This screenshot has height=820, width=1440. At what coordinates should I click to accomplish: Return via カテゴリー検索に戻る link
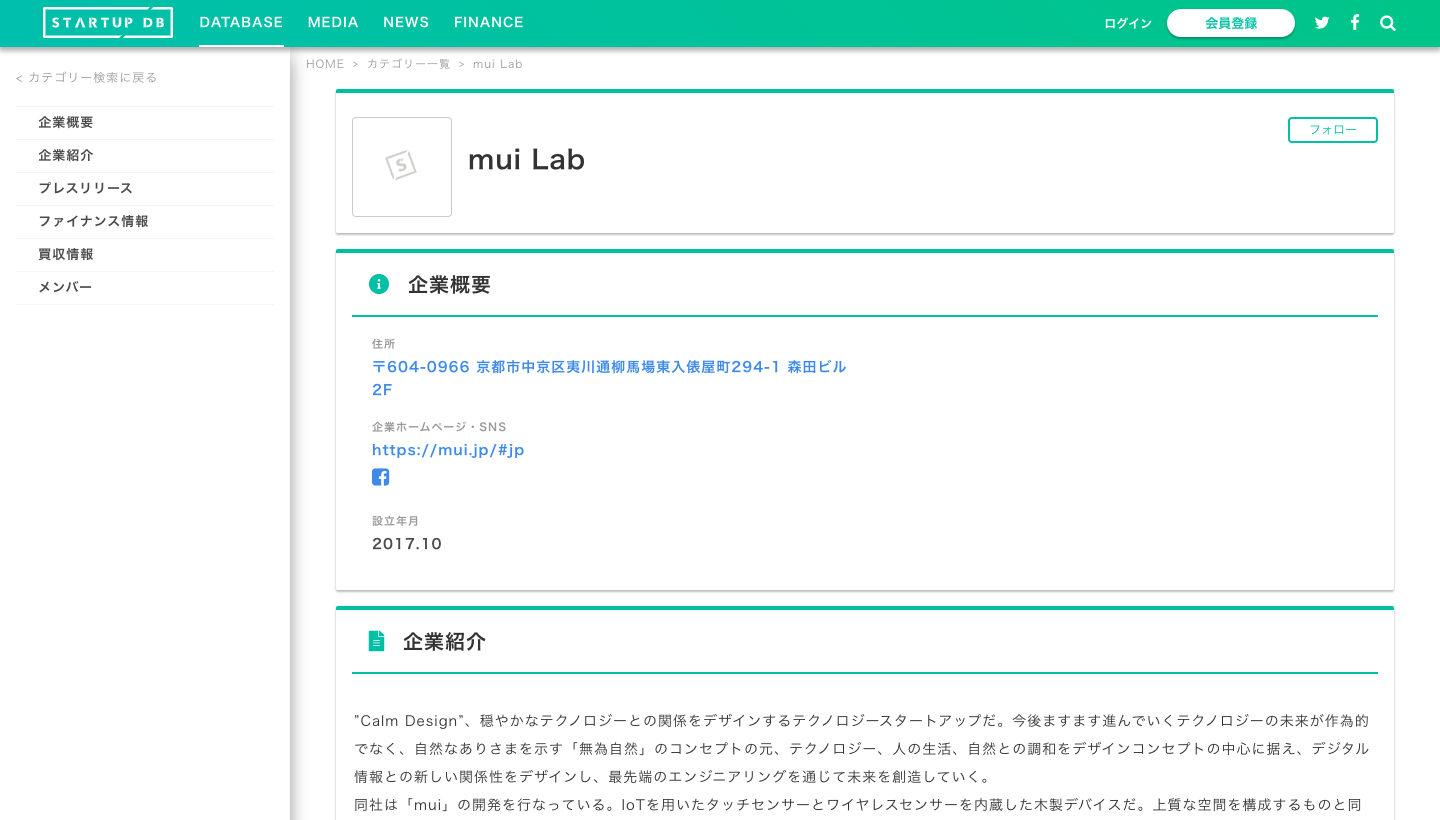pyautogui.click(x=87, y=77)
